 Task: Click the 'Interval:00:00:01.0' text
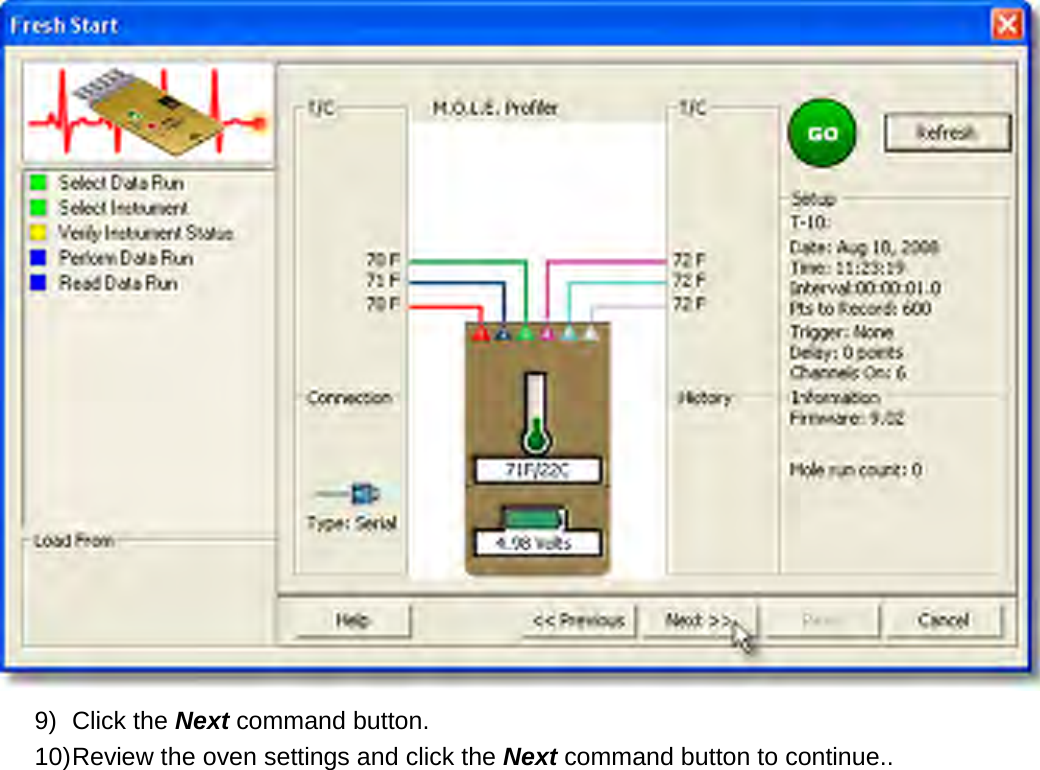pos(865,288)
